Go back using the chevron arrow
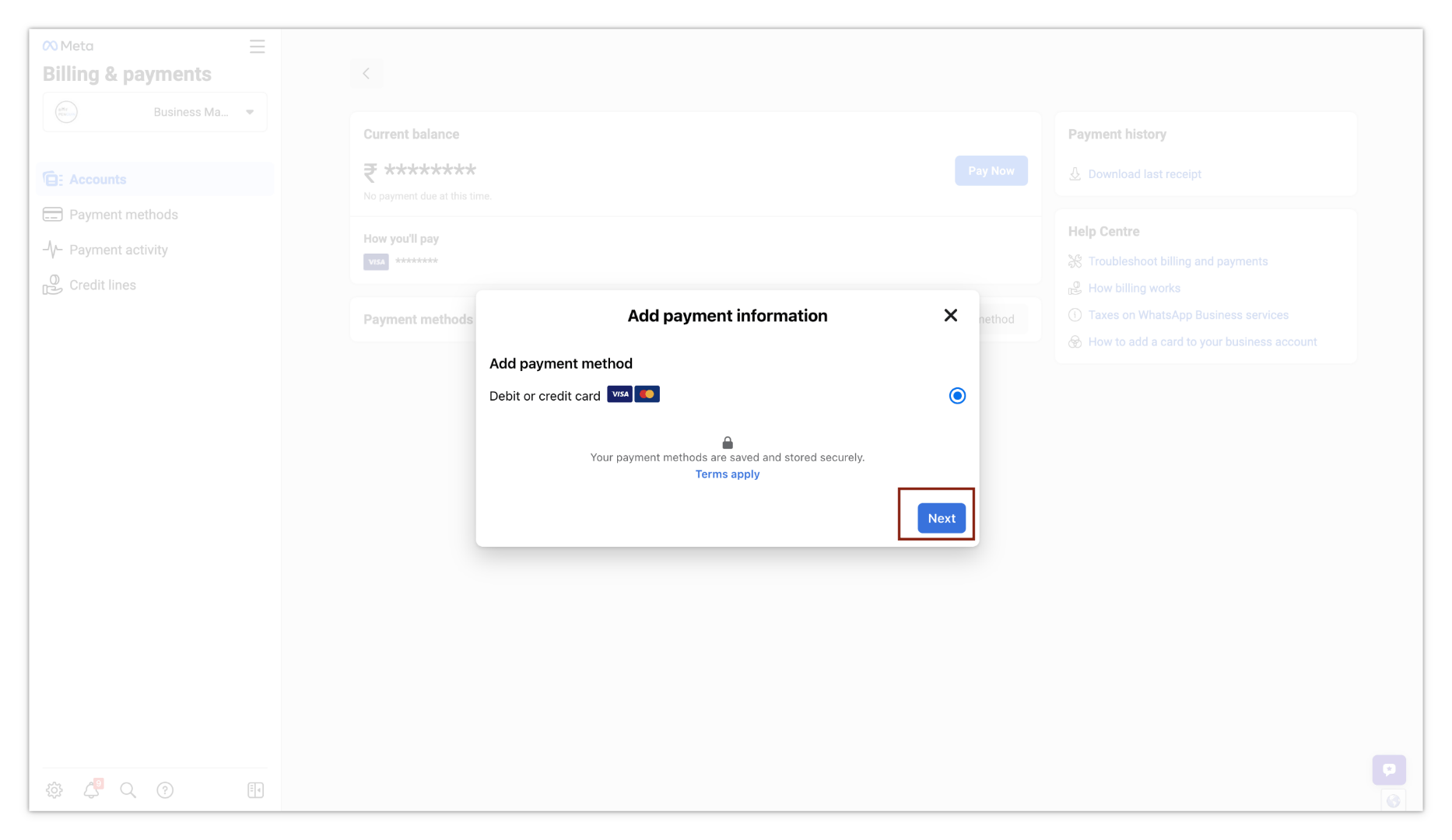Screen dimensions: 1452x840 (x=366, y=73)
